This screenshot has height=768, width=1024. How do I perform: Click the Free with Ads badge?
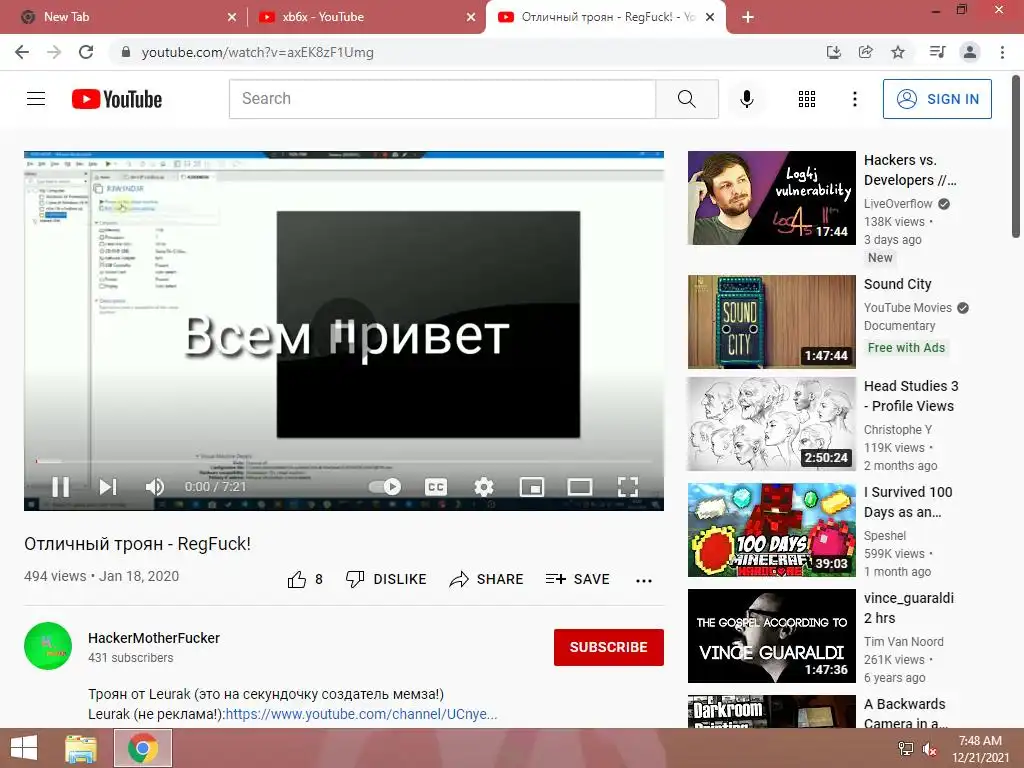click(x=906, y=348)
